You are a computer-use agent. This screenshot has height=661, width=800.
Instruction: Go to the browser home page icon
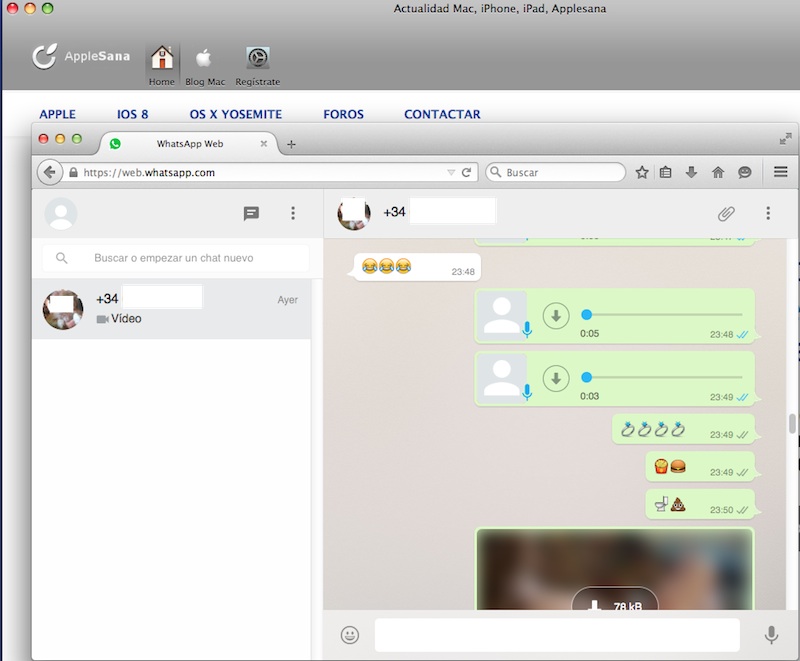718,172
